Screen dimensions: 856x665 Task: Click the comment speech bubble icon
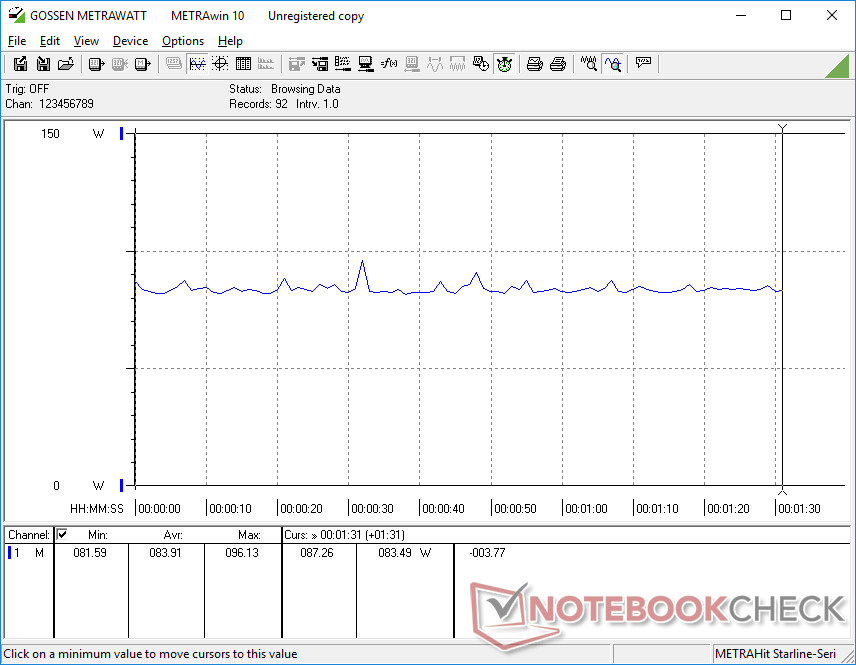click(x=643, y=63)
